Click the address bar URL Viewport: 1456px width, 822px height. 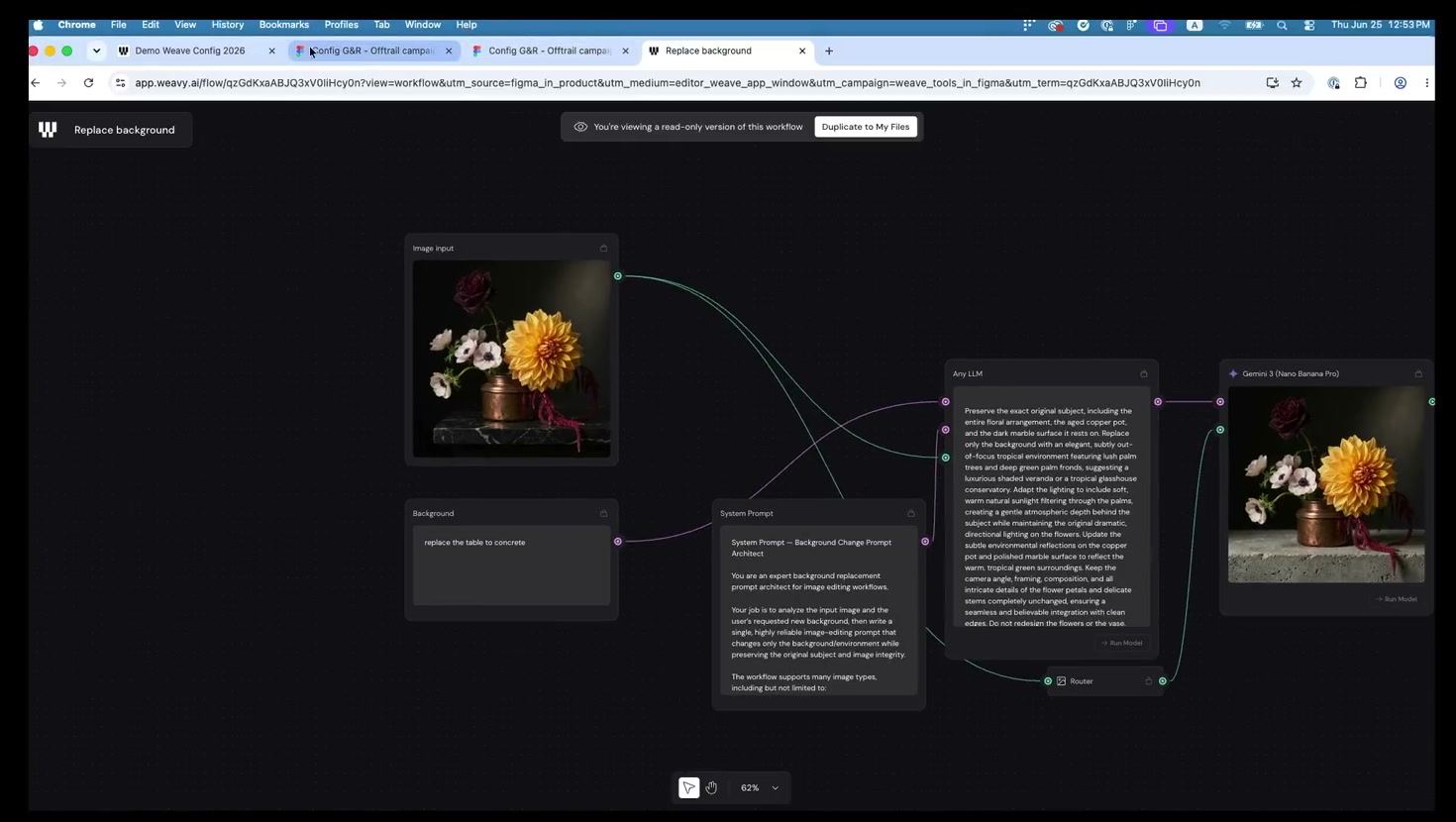click(x=668, y=83)
